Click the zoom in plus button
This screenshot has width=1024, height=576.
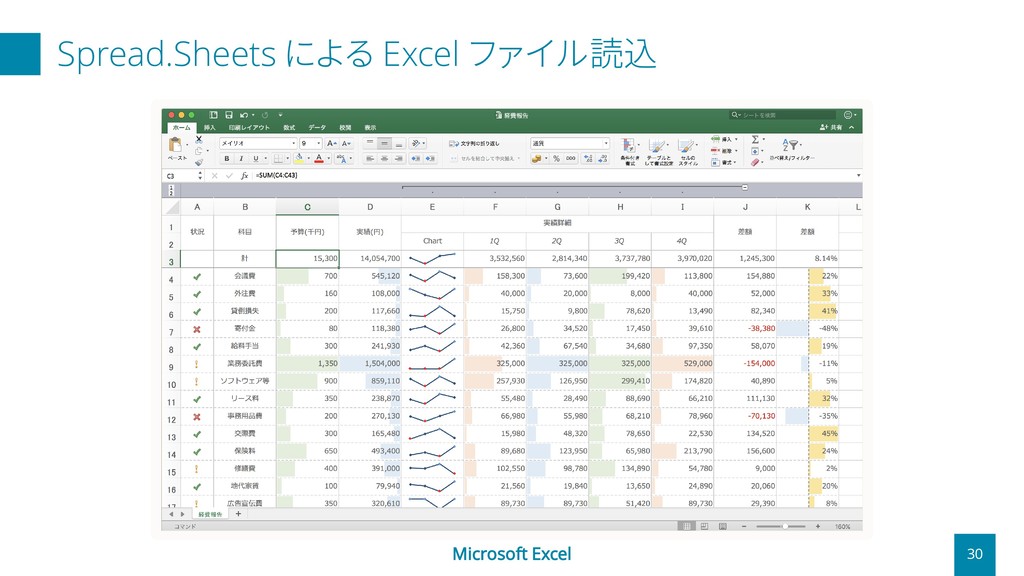point(818,526)
